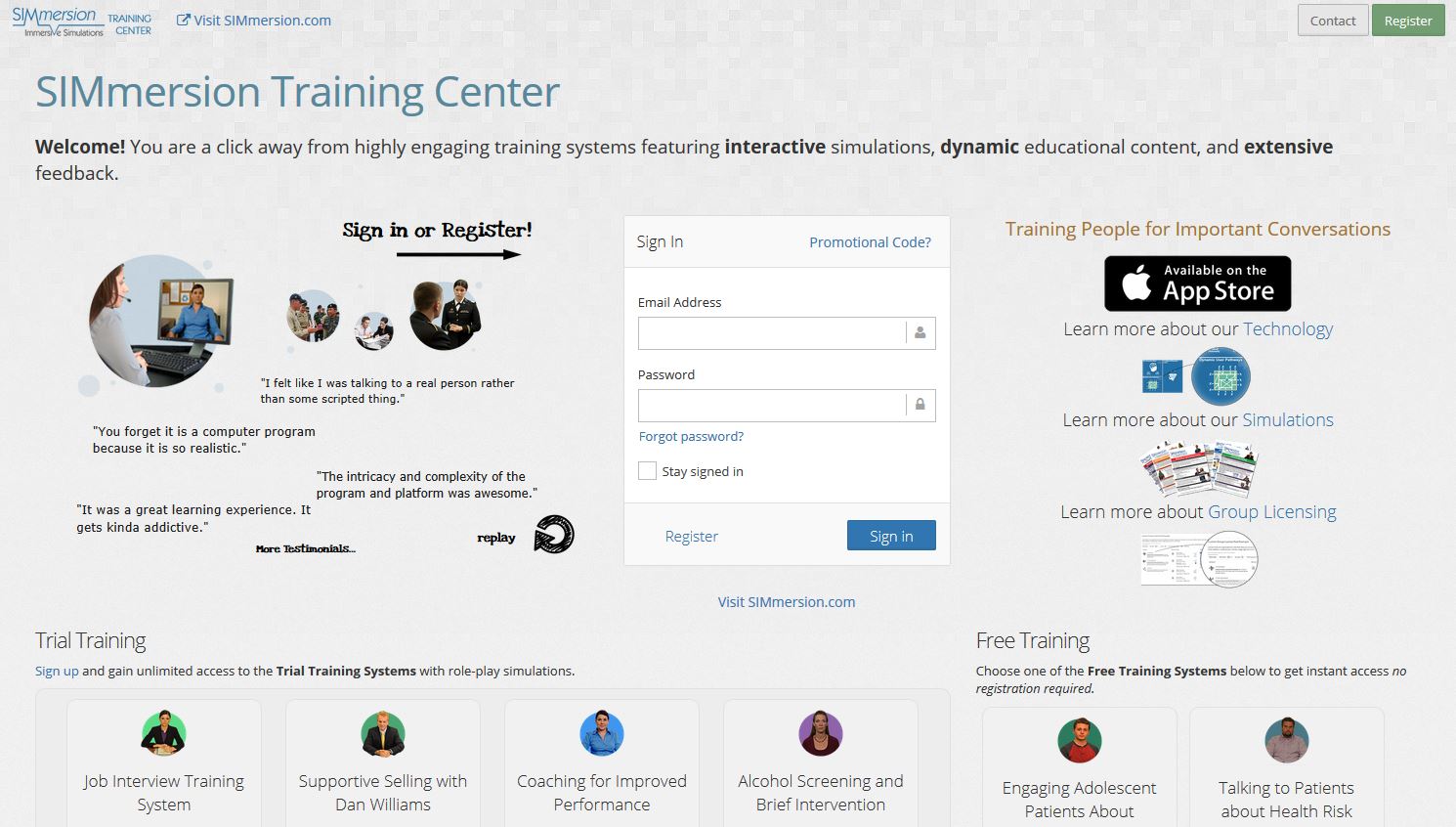Click the Sign in or Register! heading graphic
Viewport: 1456px width, 827px height.
437,231
